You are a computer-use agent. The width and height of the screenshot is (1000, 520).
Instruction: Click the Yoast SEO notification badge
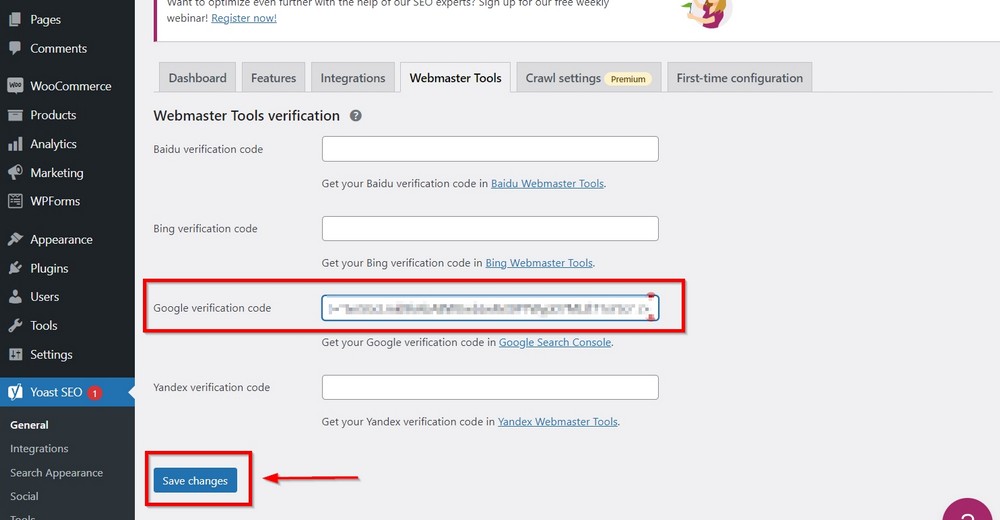tap(94, 393)
